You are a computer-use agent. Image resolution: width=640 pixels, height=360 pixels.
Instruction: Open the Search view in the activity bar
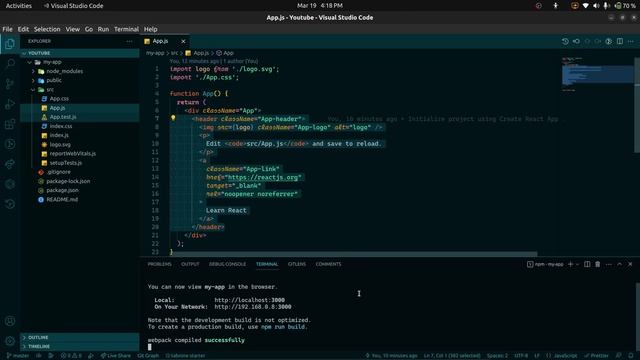10,64
